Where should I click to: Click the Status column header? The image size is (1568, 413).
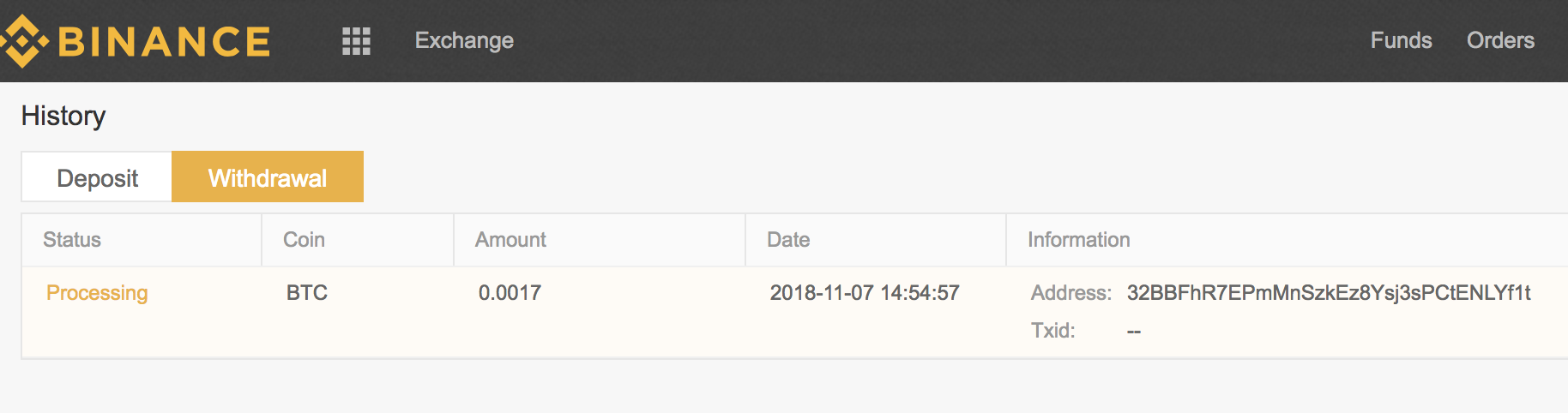point(72,240)
